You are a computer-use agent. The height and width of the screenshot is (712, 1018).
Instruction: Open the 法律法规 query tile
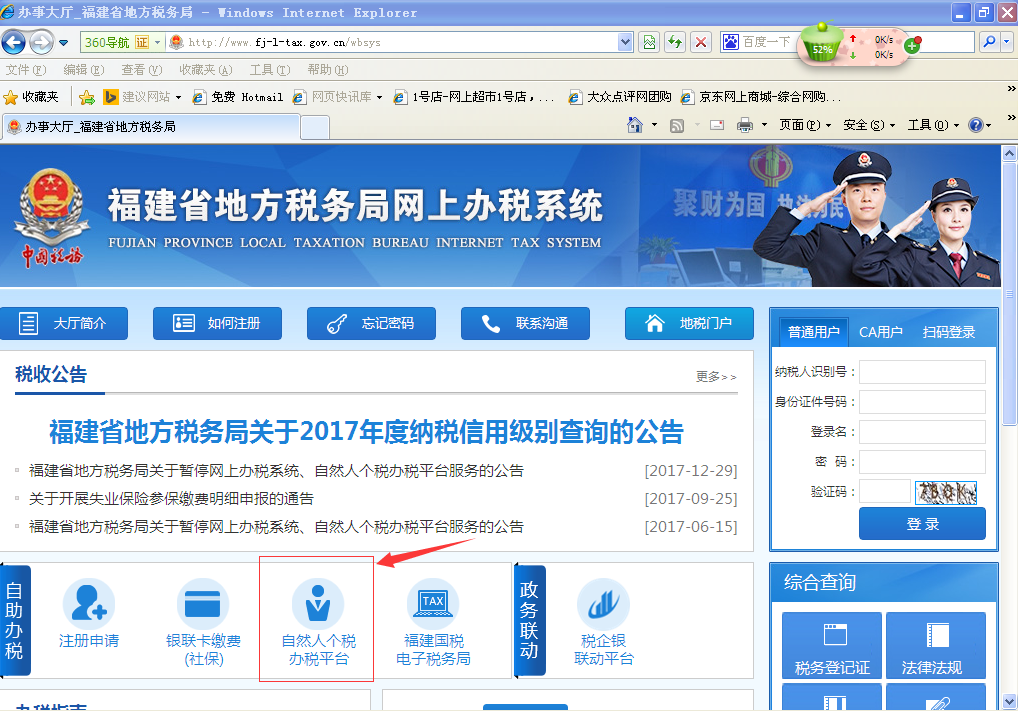[936, 645]
